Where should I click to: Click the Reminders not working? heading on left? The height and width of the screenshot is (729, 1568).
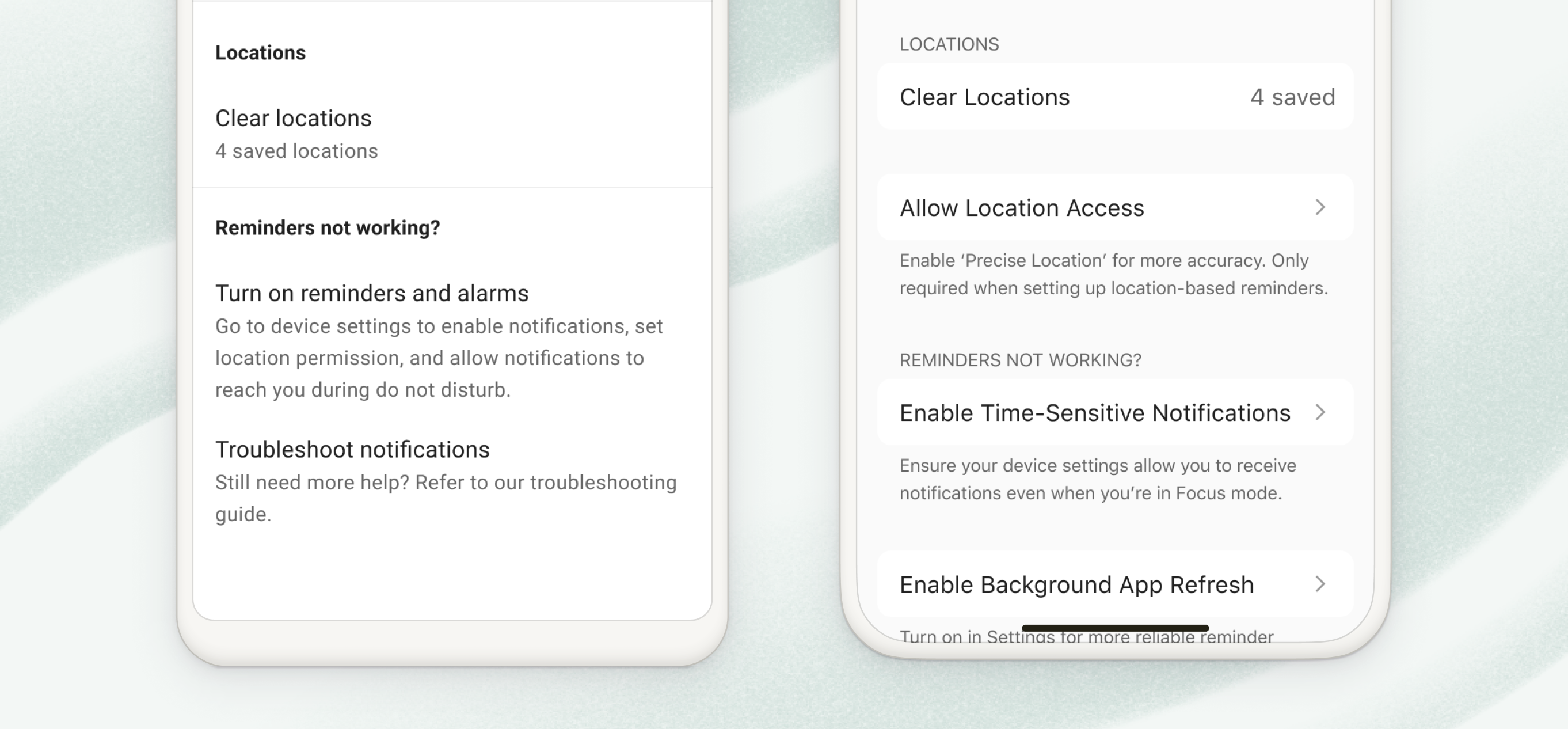coord(328,227)
